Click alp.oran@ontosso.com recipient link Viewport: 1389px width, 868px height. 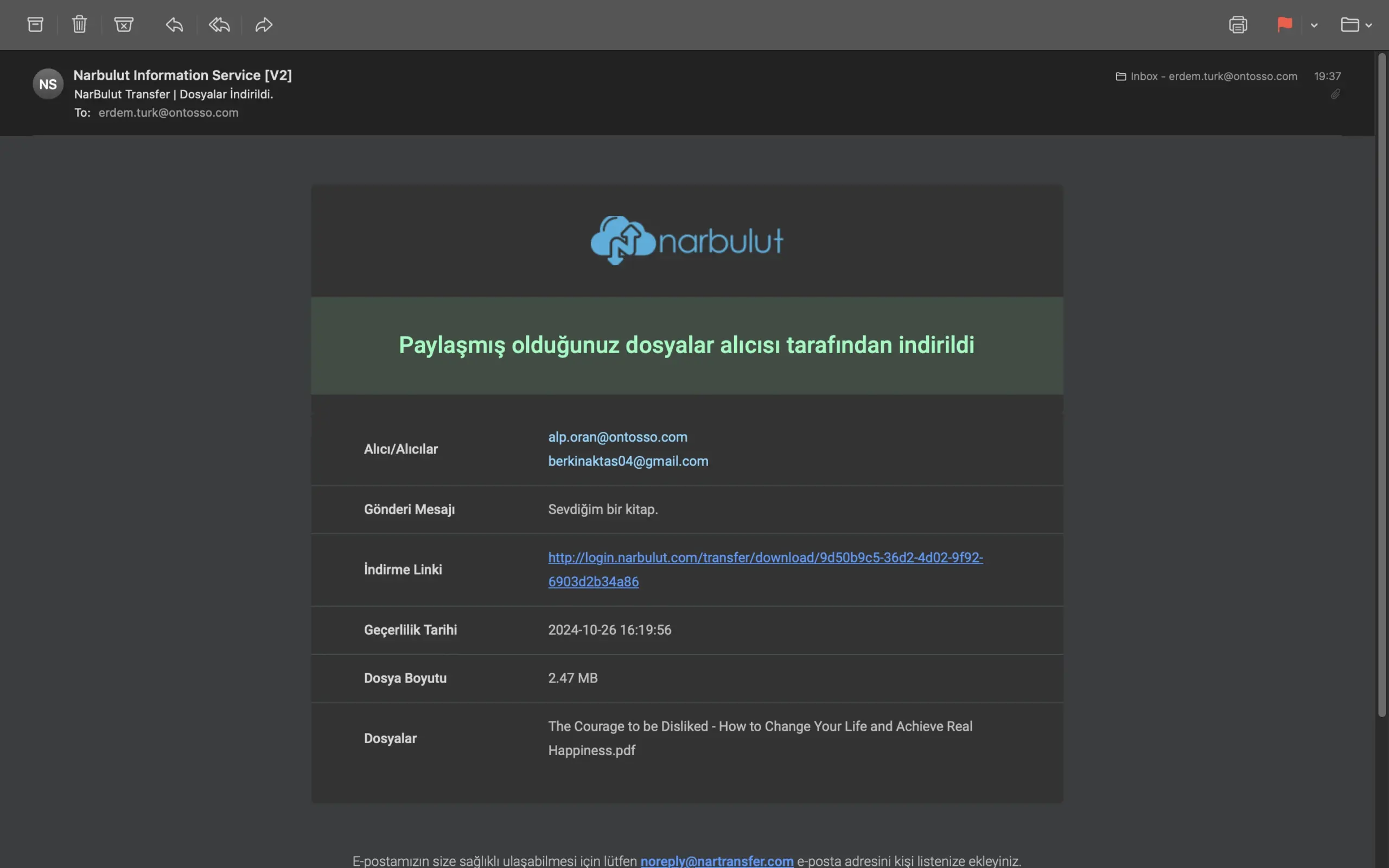617,437
